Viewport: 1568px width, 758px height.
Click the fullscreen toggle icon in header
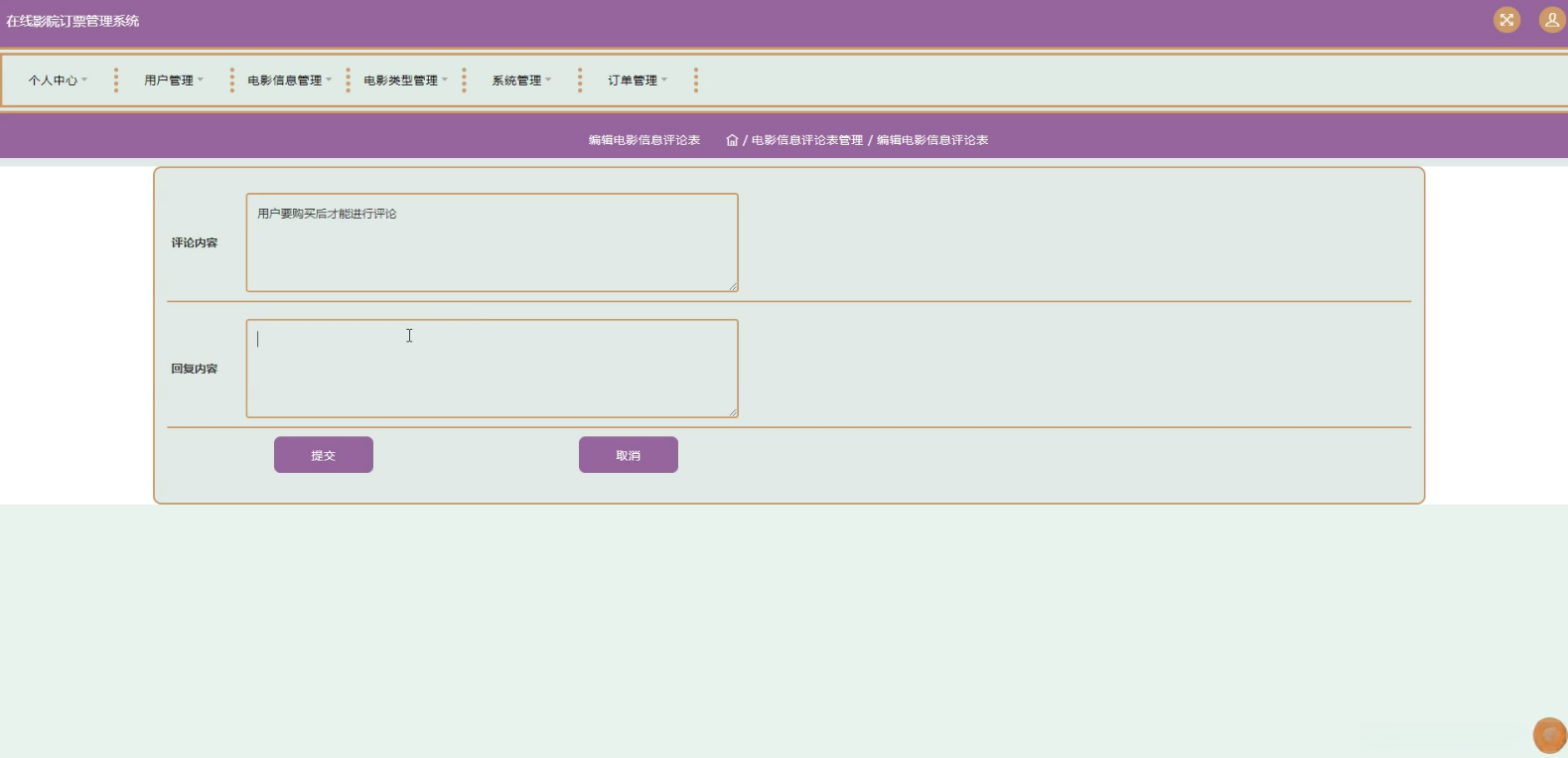point(1506,20)
